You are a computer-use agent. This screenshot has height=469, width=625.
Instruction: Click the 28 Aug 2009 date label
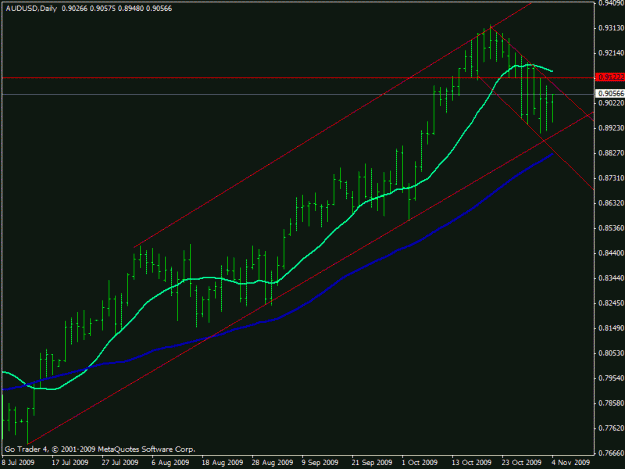[x=272, y=463]
